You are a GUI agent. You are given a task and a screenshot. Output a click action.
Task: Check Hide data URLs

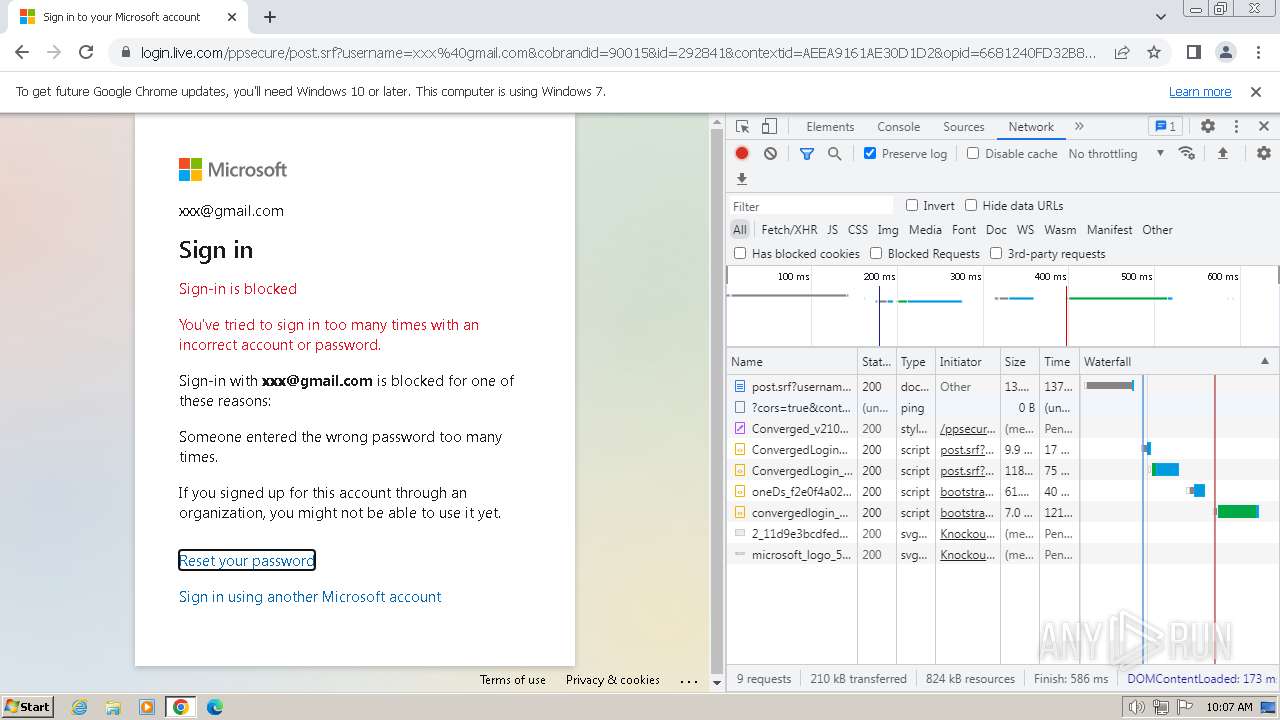tap(971, 205)
